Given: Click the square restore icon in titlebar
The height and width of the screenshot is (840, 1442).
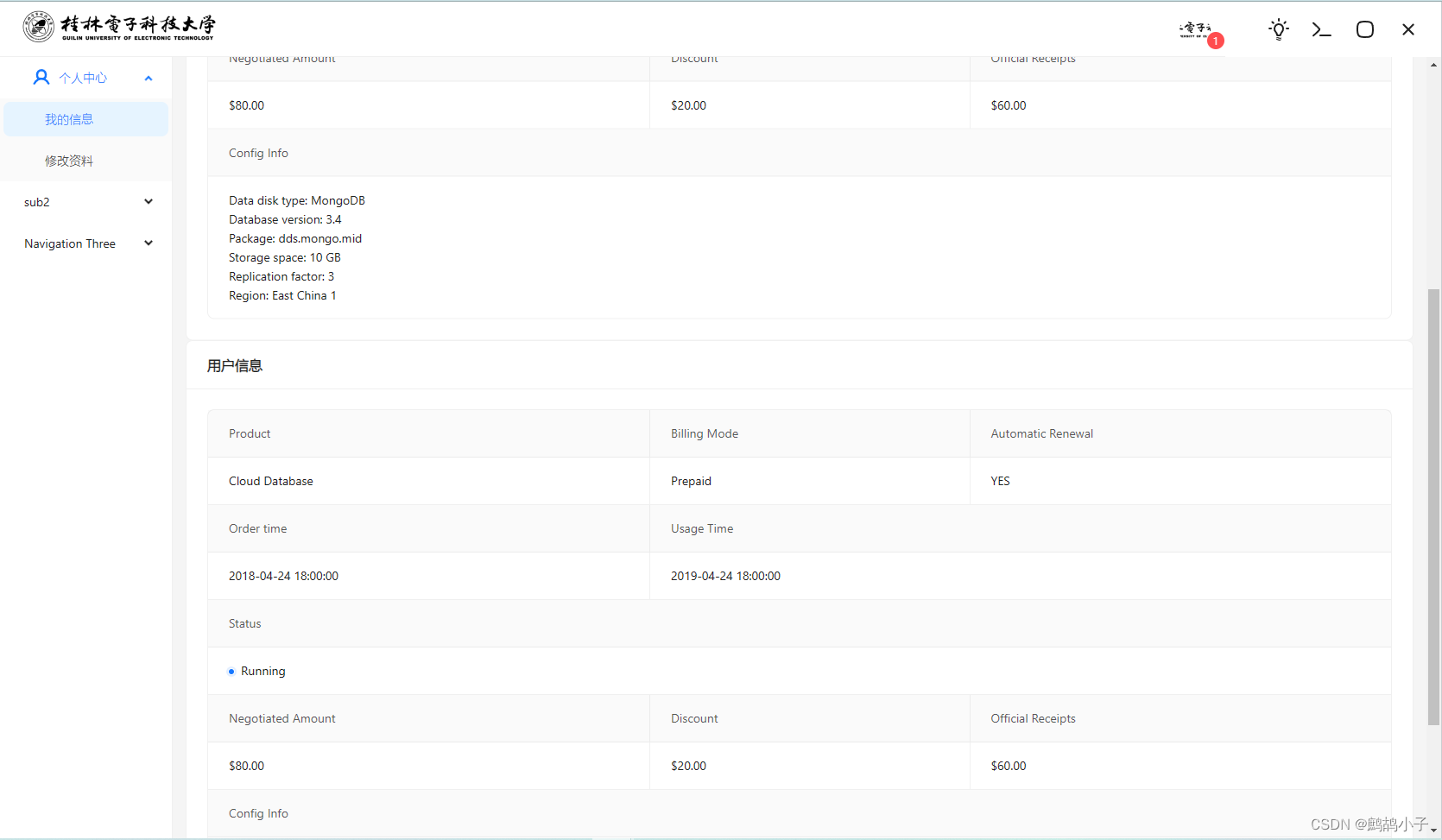Looking at the screenshot, I should (1364, 28).
